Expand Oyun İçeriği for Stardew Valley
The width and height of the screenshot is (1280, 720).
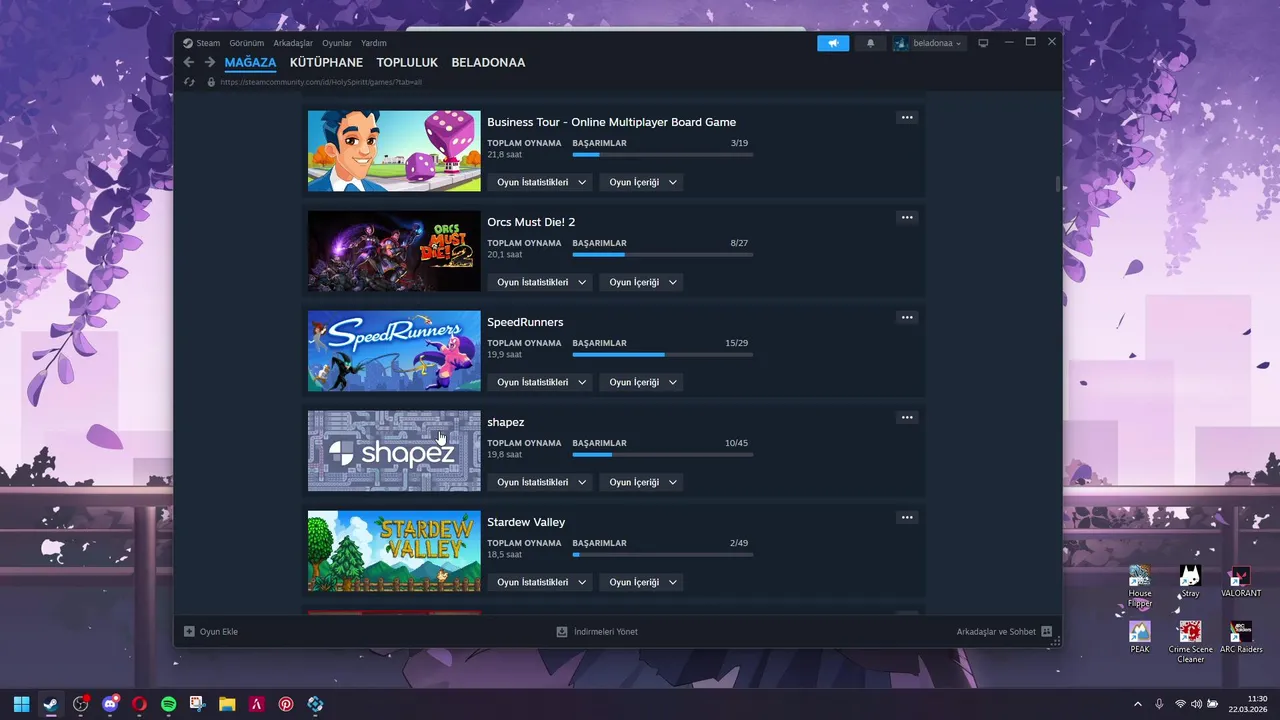pos(641,582)
